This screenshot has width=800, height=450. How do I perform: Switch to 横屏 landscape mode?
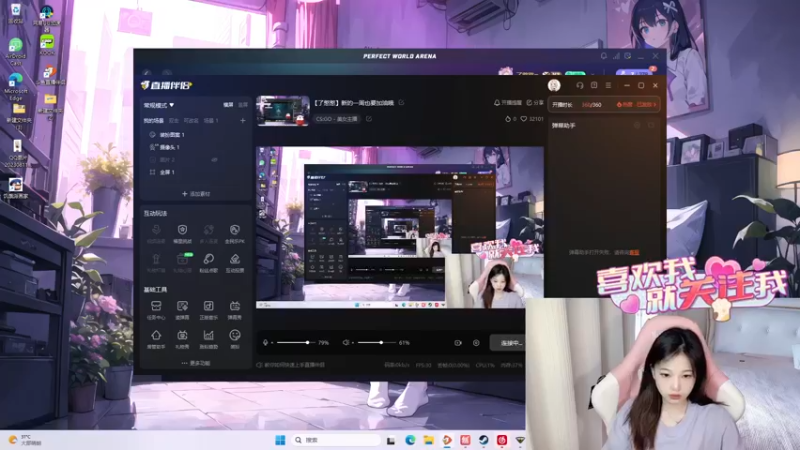click(x=228, y=105)
